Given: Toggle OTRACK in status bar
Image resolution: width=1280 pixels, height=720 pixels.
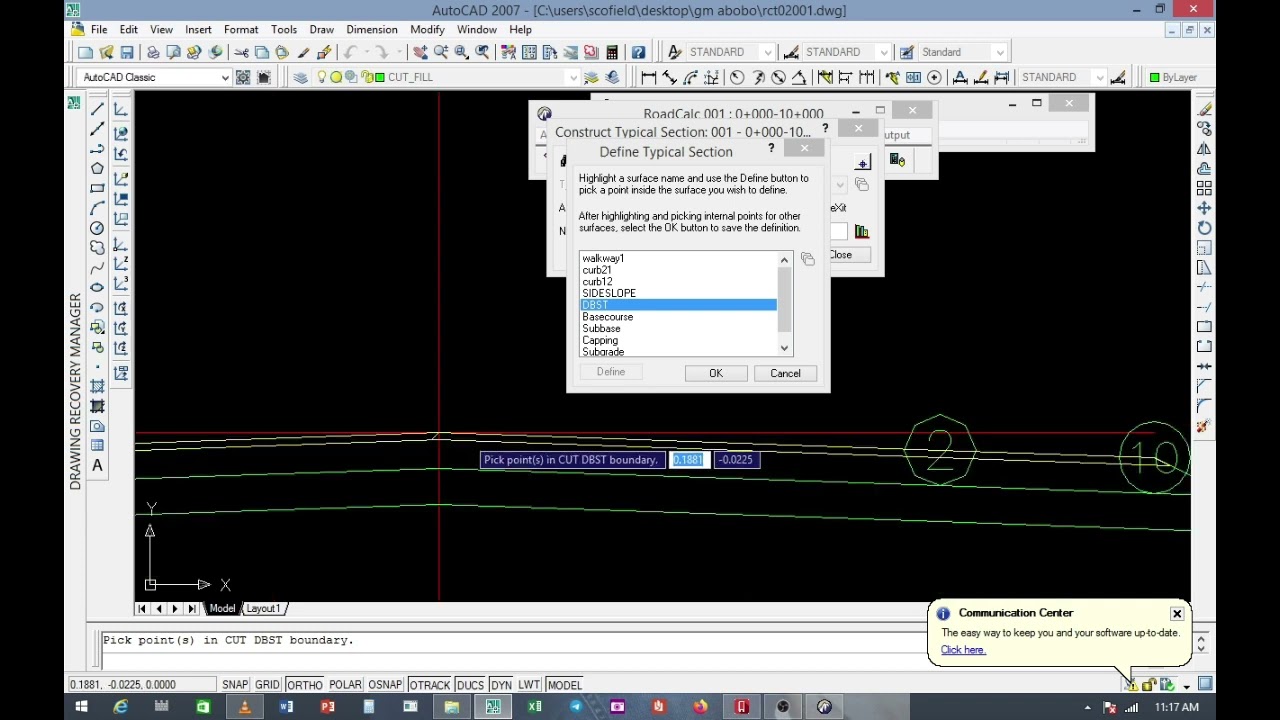Looking at the screenshot, I should (429, 685).
